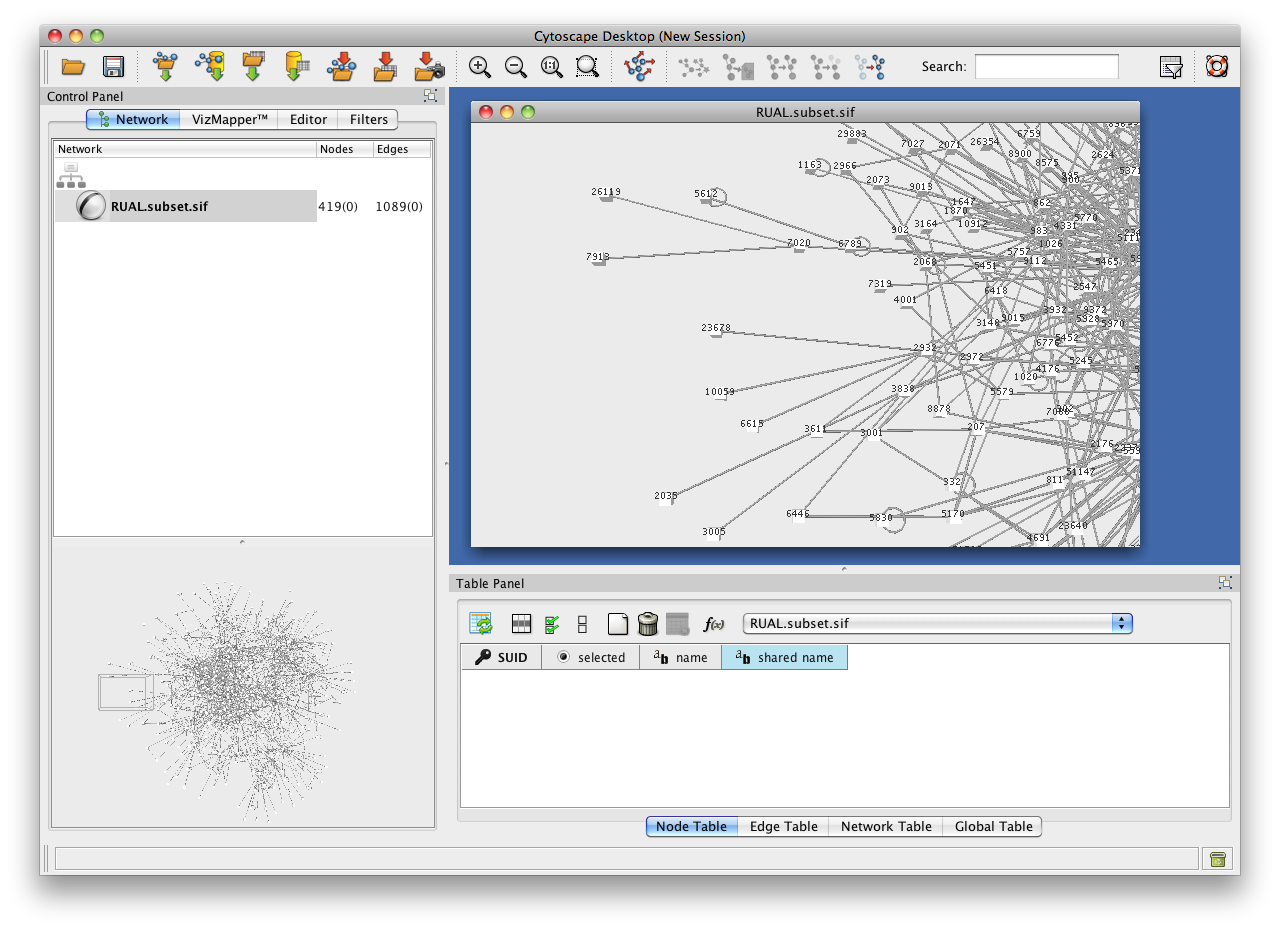Click the help lifebuoy icon
The height and width of the screenshot is (930, 1280).
click(1216, 67)
